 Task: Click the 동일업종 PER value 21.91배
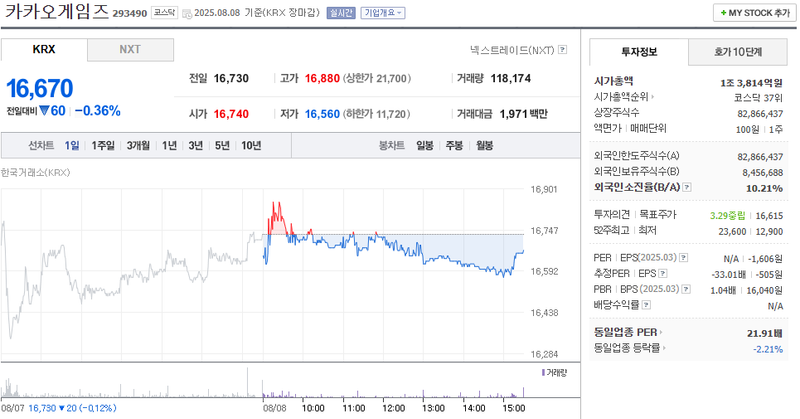click(765, 333)
